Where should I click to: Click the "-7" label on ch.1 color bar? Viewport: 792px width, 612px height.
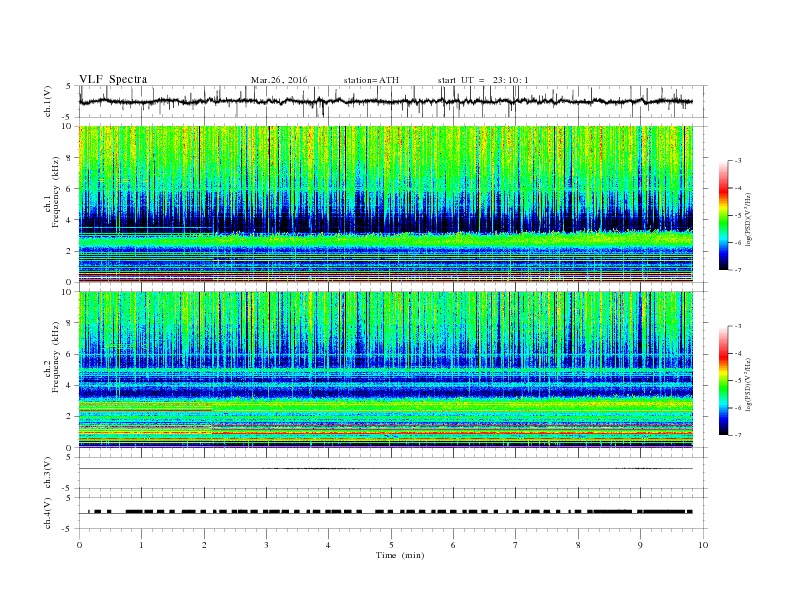point(738,270)
